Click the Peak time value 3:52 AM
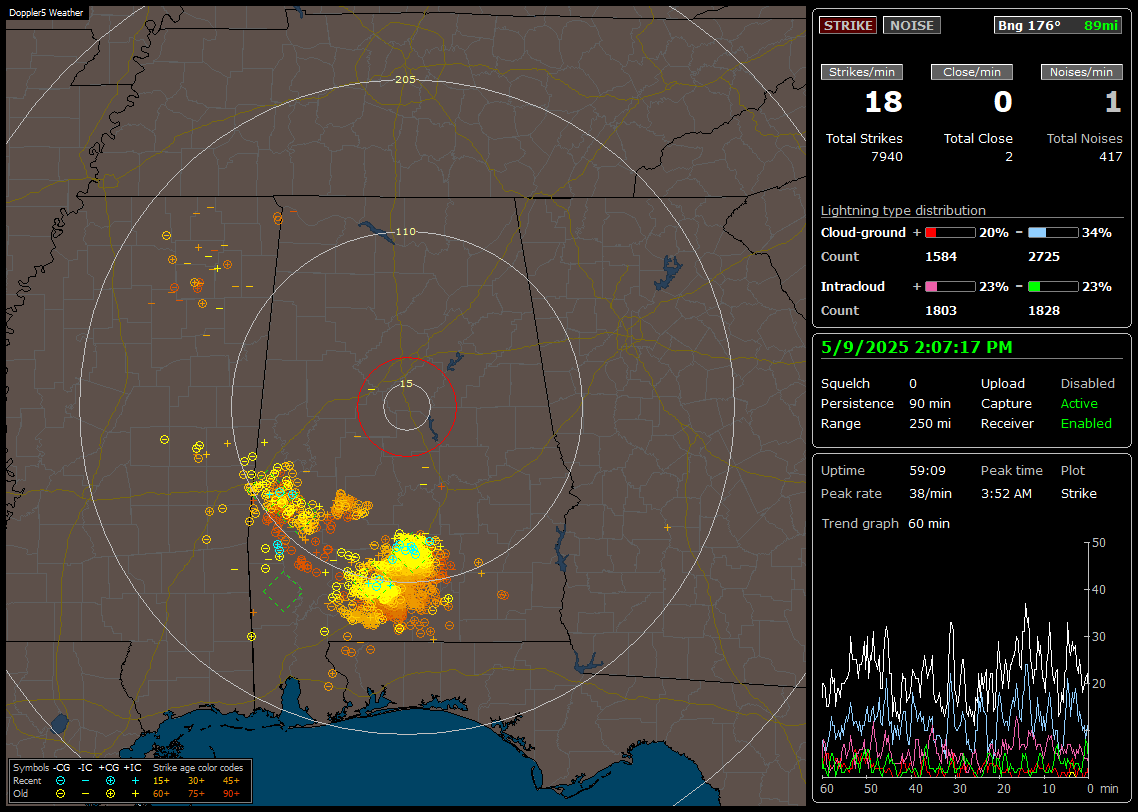Viewport: 1138px width, 812px height. pos(1007,493)
